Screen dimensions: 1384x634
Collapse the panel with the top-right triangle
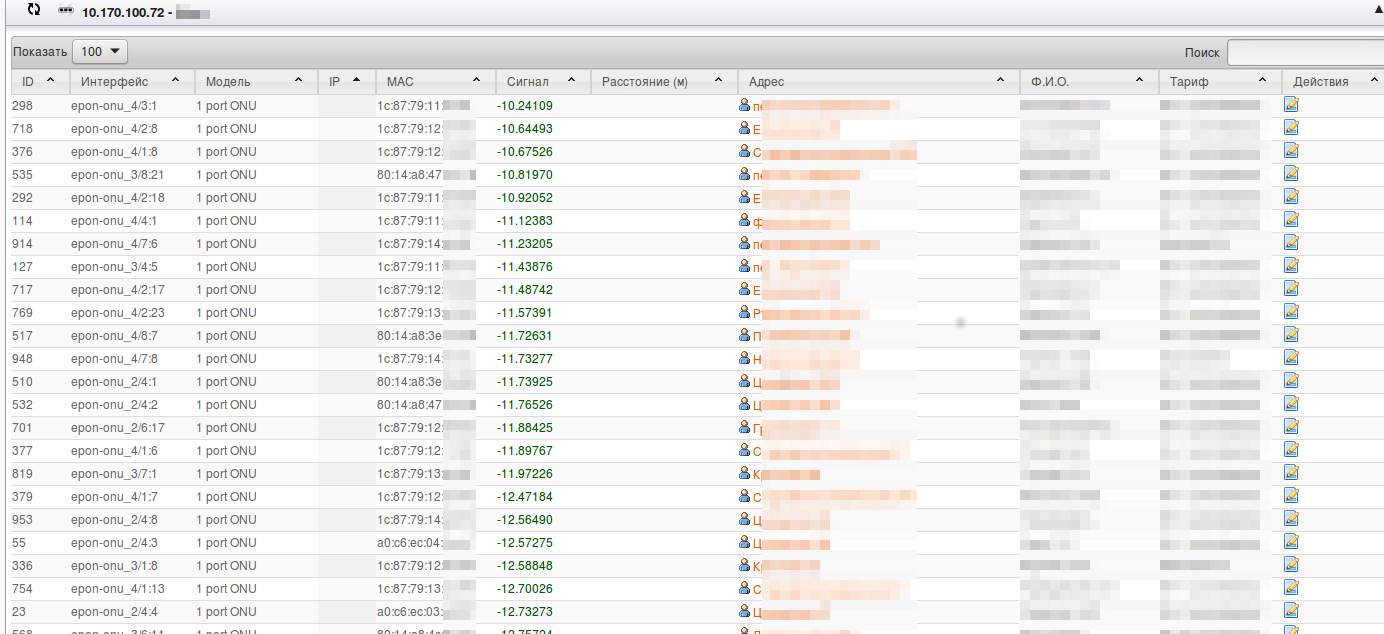pyautogui.click(x=1378, y=9)
